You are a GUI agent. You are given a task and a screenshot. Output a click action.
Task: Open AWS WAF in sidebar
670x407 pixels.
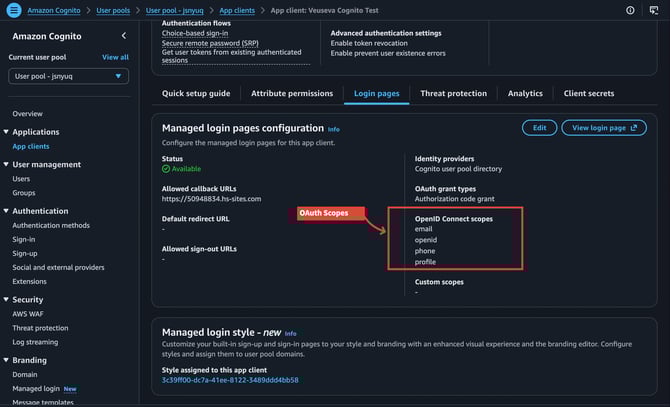28,314
